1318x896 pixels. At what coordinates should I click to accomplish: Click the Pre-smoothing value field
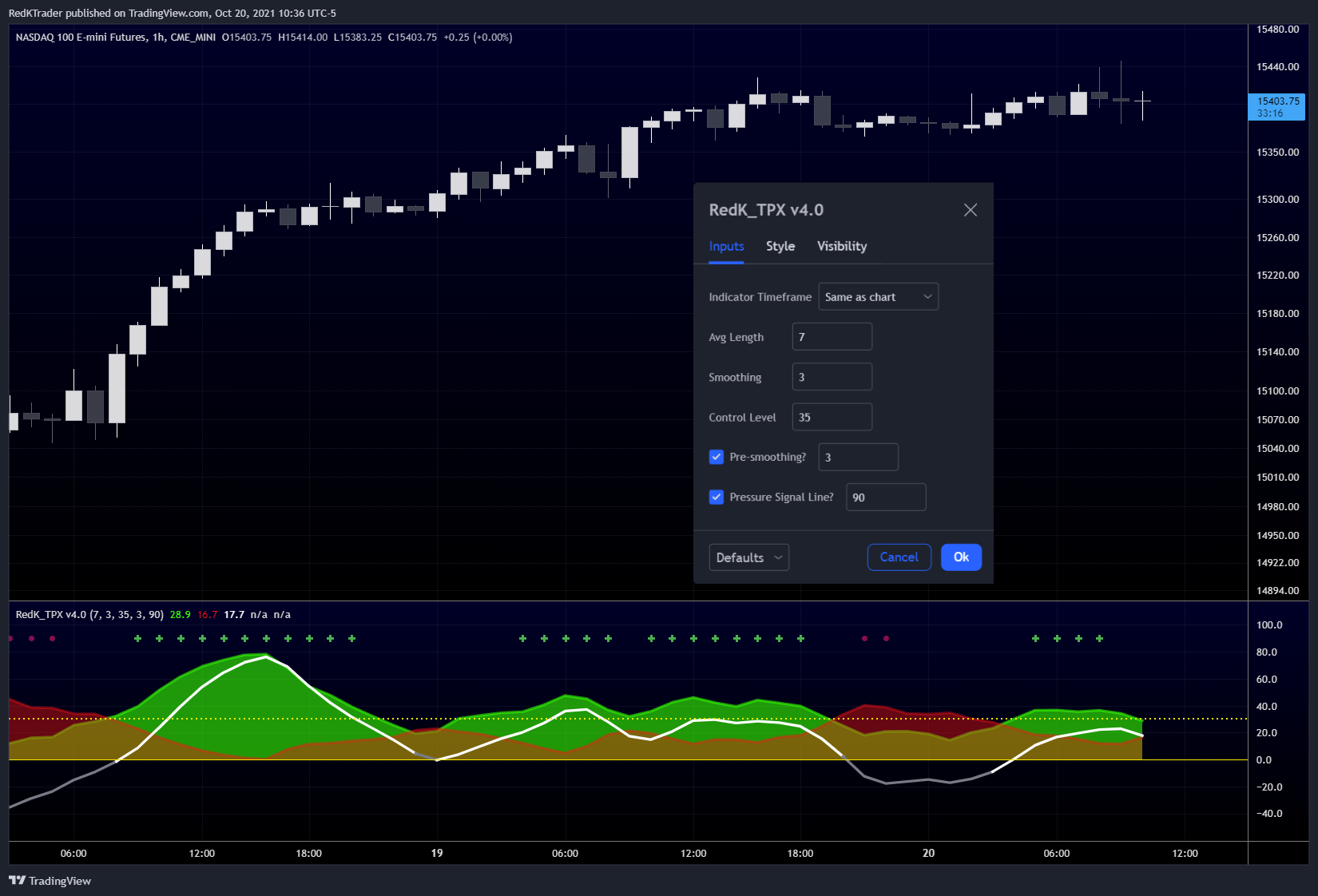click(x=859, y=457)
